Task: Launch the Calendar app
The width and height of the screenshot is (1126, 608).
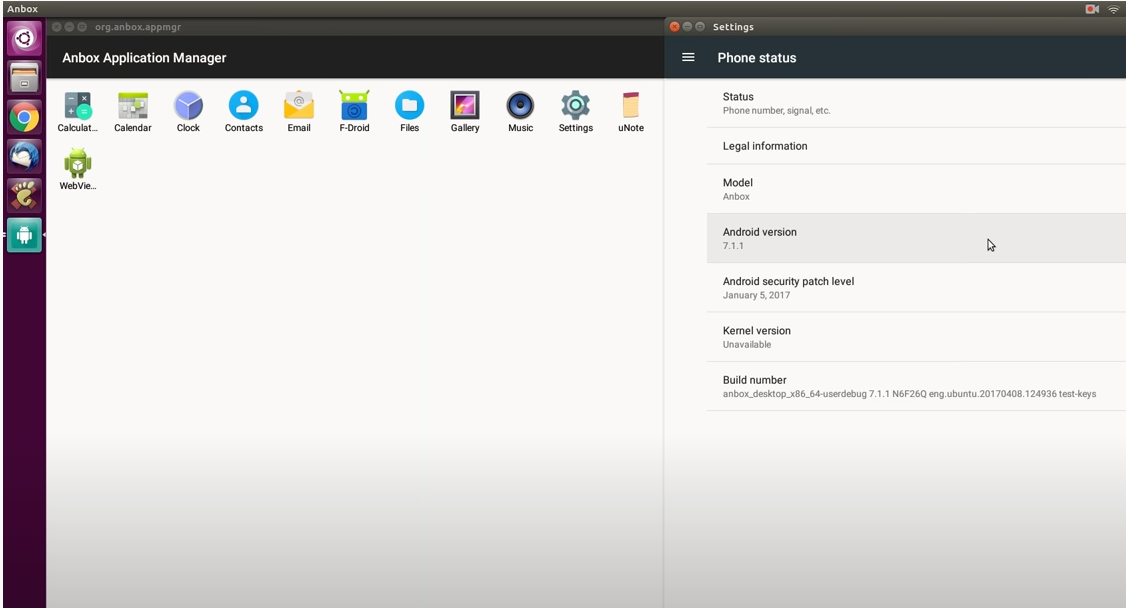Action: [133, 107]
